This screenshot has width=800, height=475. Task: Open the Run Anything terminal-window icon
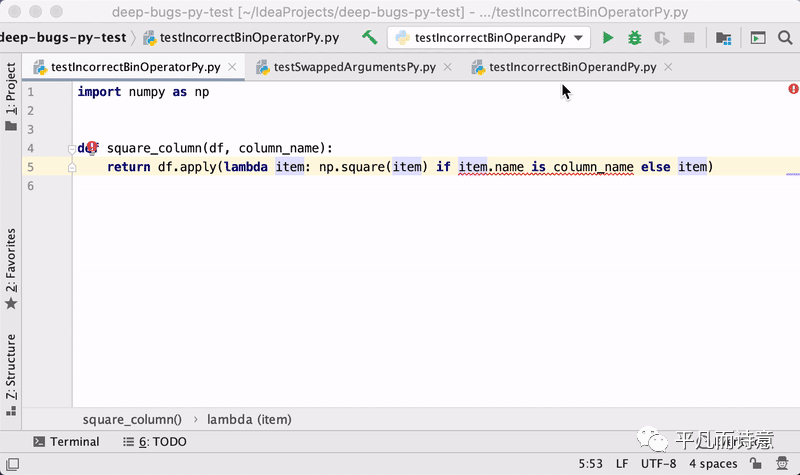coord(758,38)
